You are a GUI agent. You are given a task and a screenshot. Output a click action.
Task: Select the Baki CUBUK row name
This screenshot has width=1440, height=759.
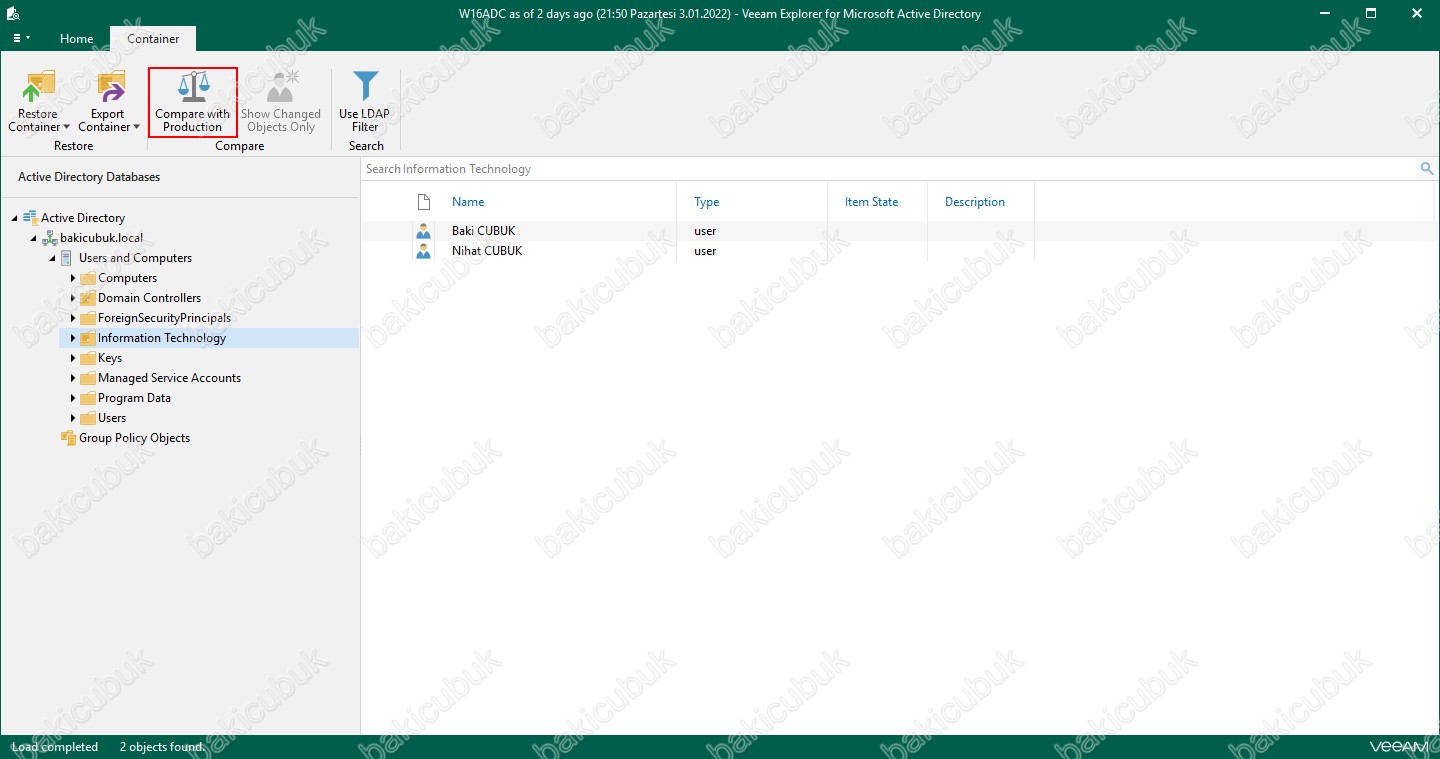tap(484, 231)
